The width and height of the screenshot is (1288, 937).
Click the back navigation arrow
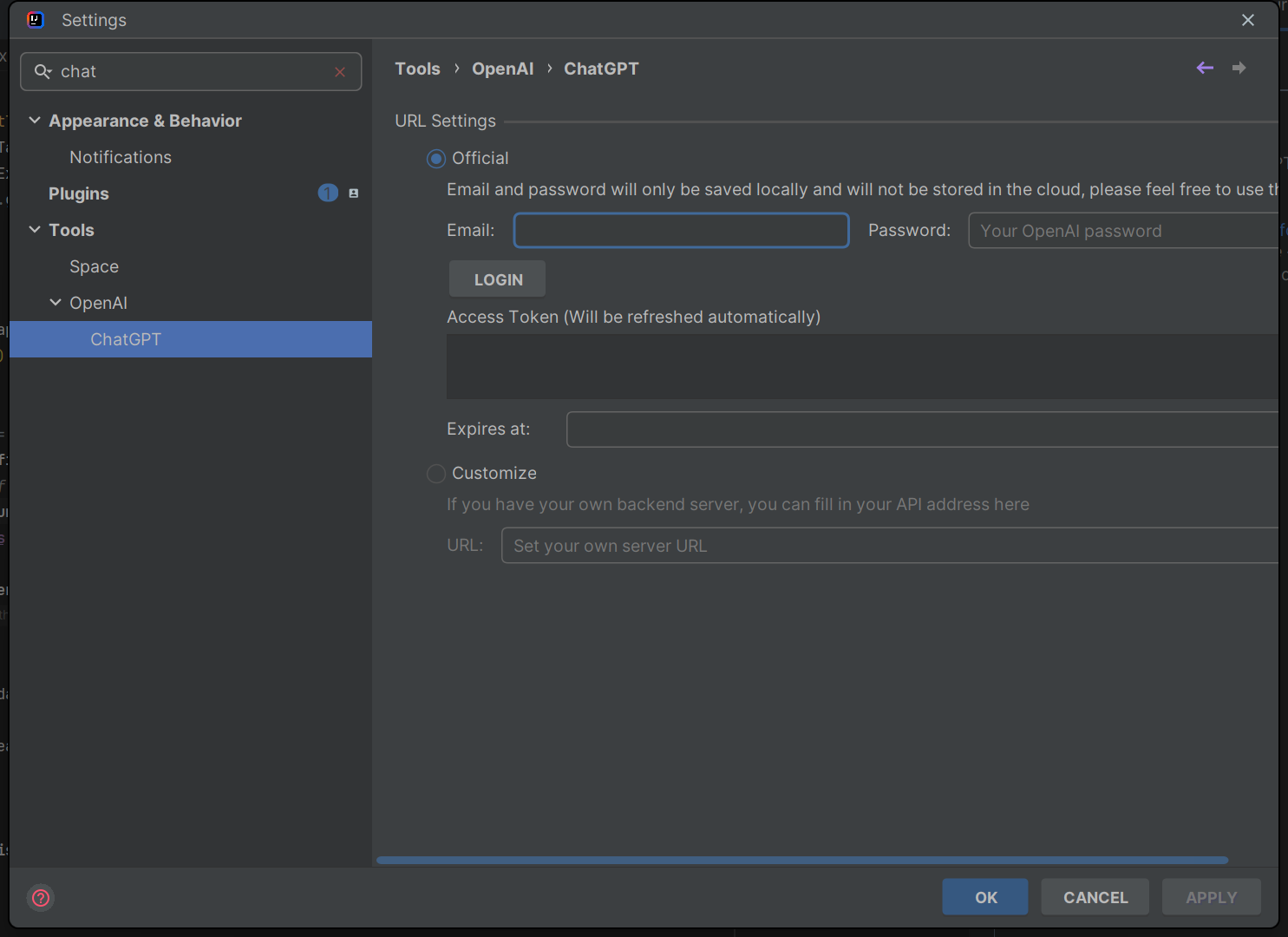(x=1205, y=68)
